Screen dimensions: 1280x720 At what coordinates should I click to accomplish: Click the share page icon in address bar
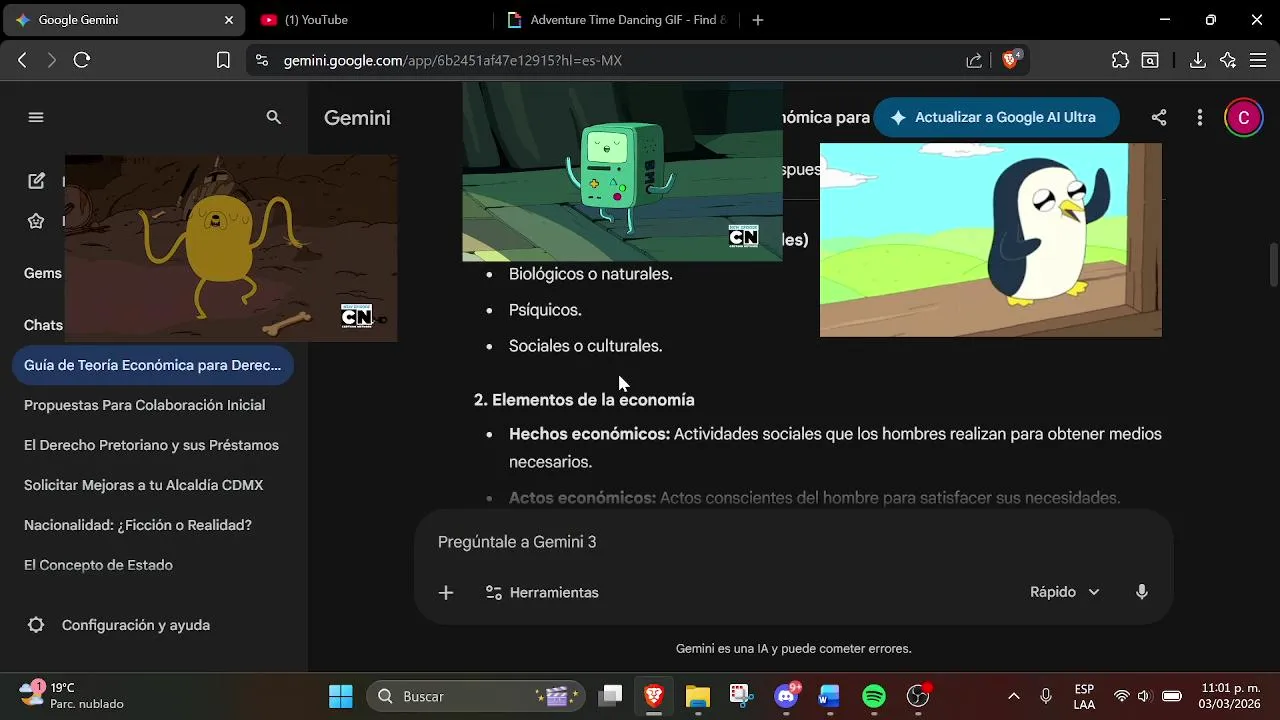point(974,60)
